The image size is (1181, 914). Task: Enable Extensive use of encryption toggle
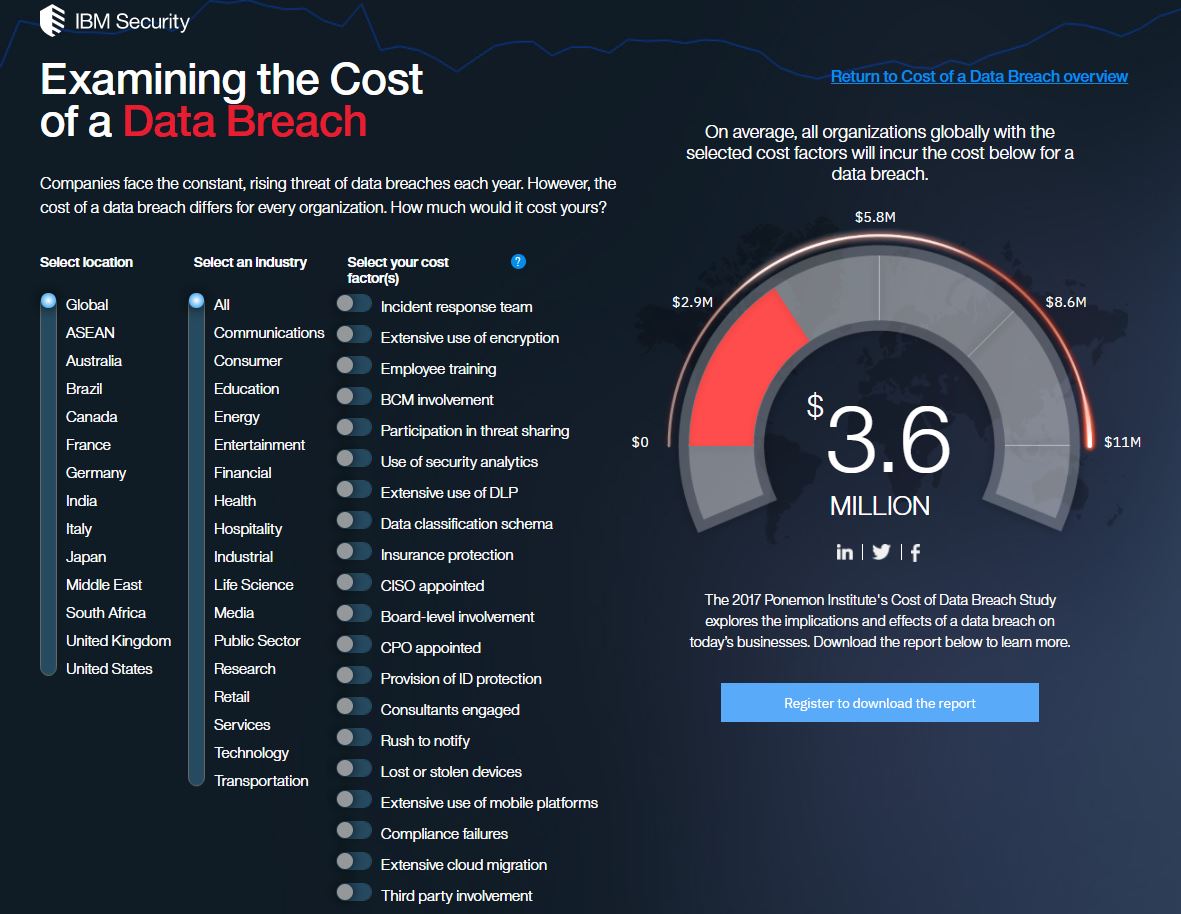tap(354, 335)
